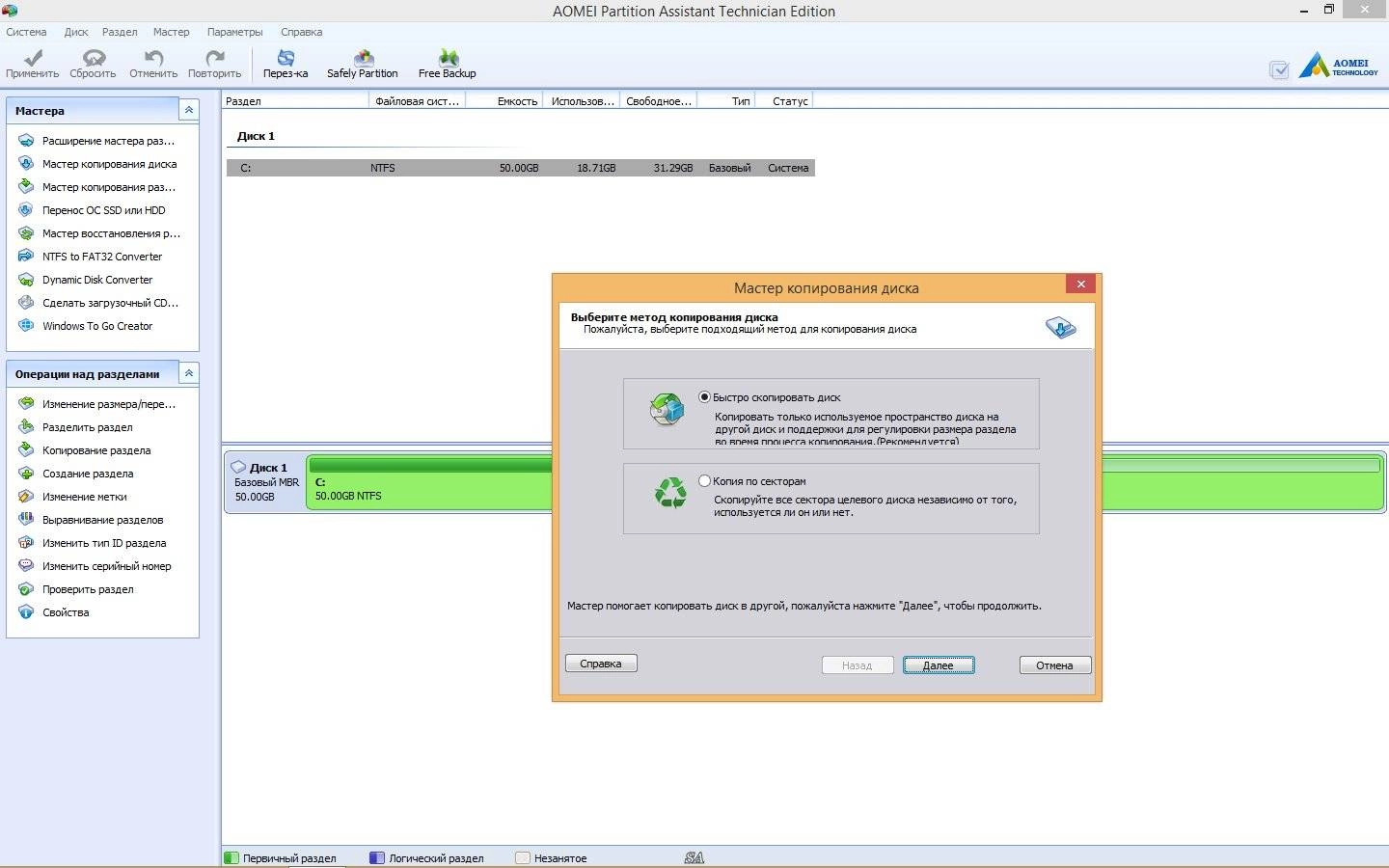Click the quick disk copy illustration icon
This screenshot has height=868, width=1389.
click(667, 409)
